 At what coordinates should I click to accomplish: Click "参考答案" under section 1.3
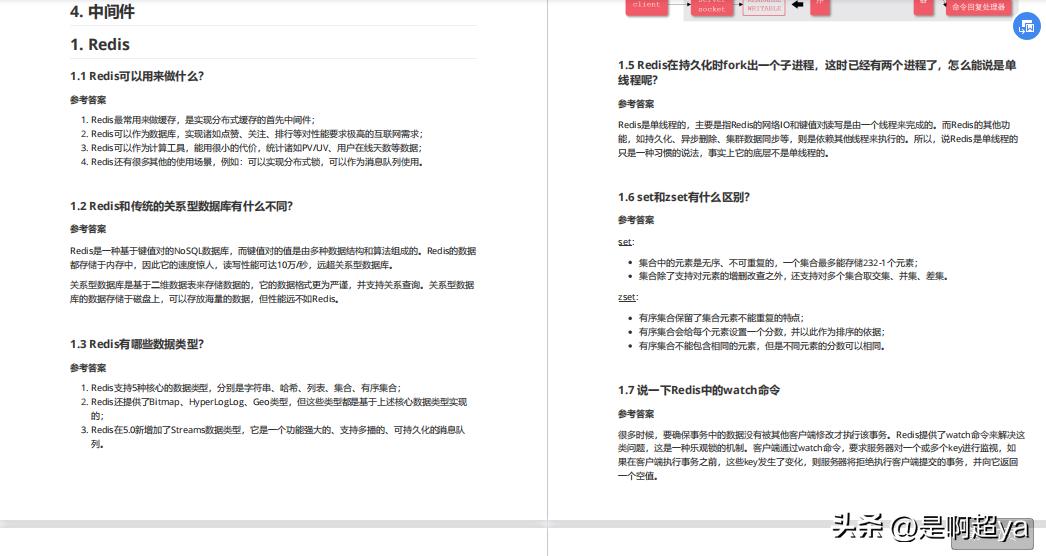(x=88, y=368)
